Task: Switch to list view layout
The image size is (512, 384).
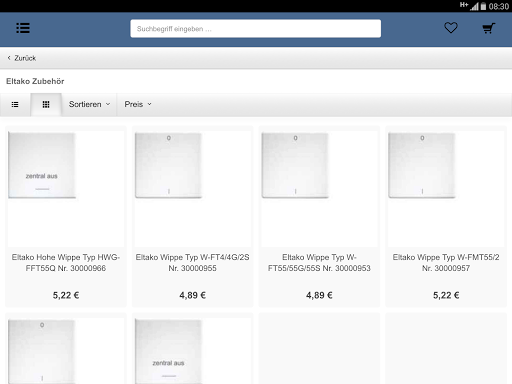Action: coord(15,105)
